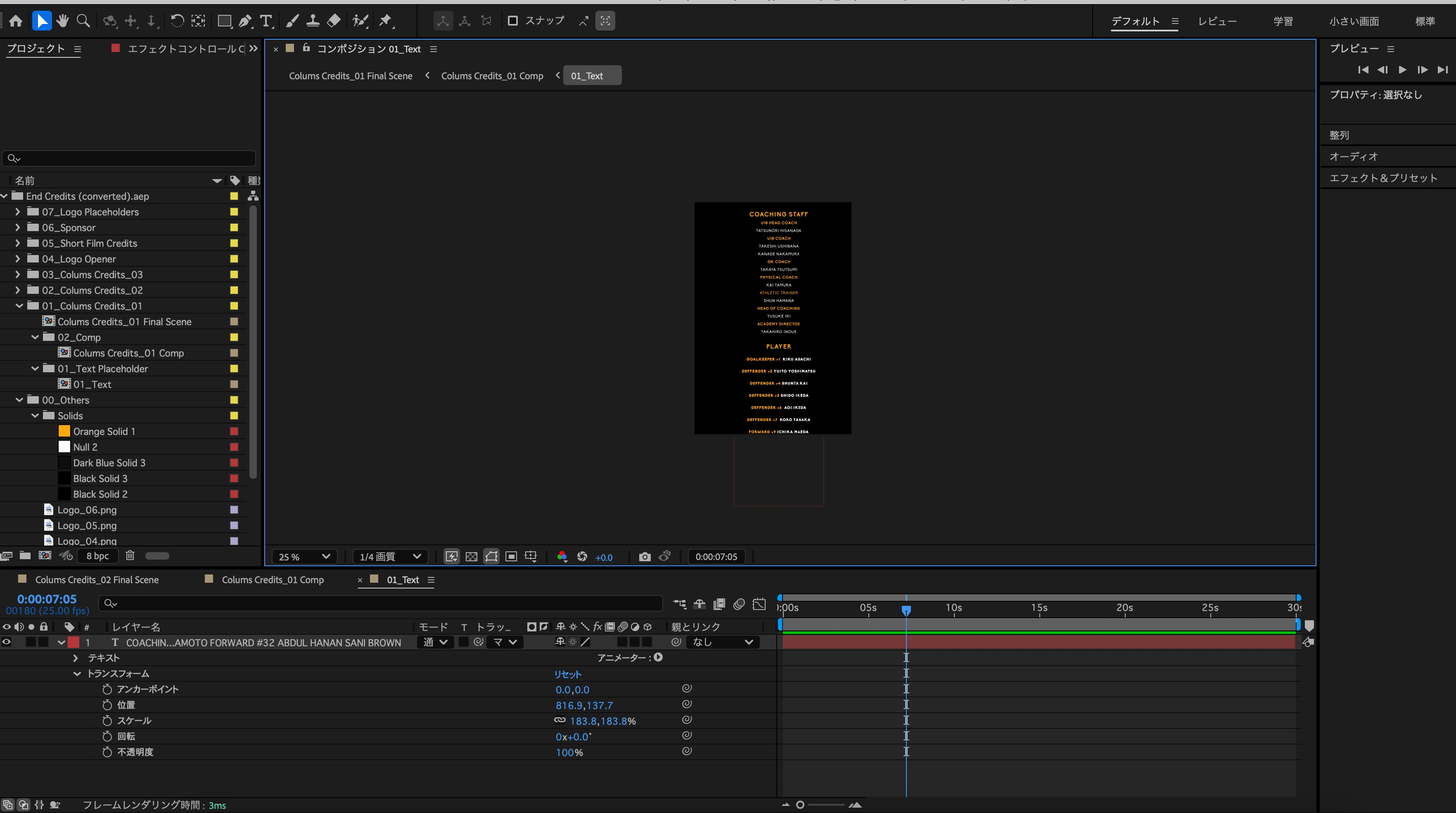Toggle the transparency grid button

(472, 556)
